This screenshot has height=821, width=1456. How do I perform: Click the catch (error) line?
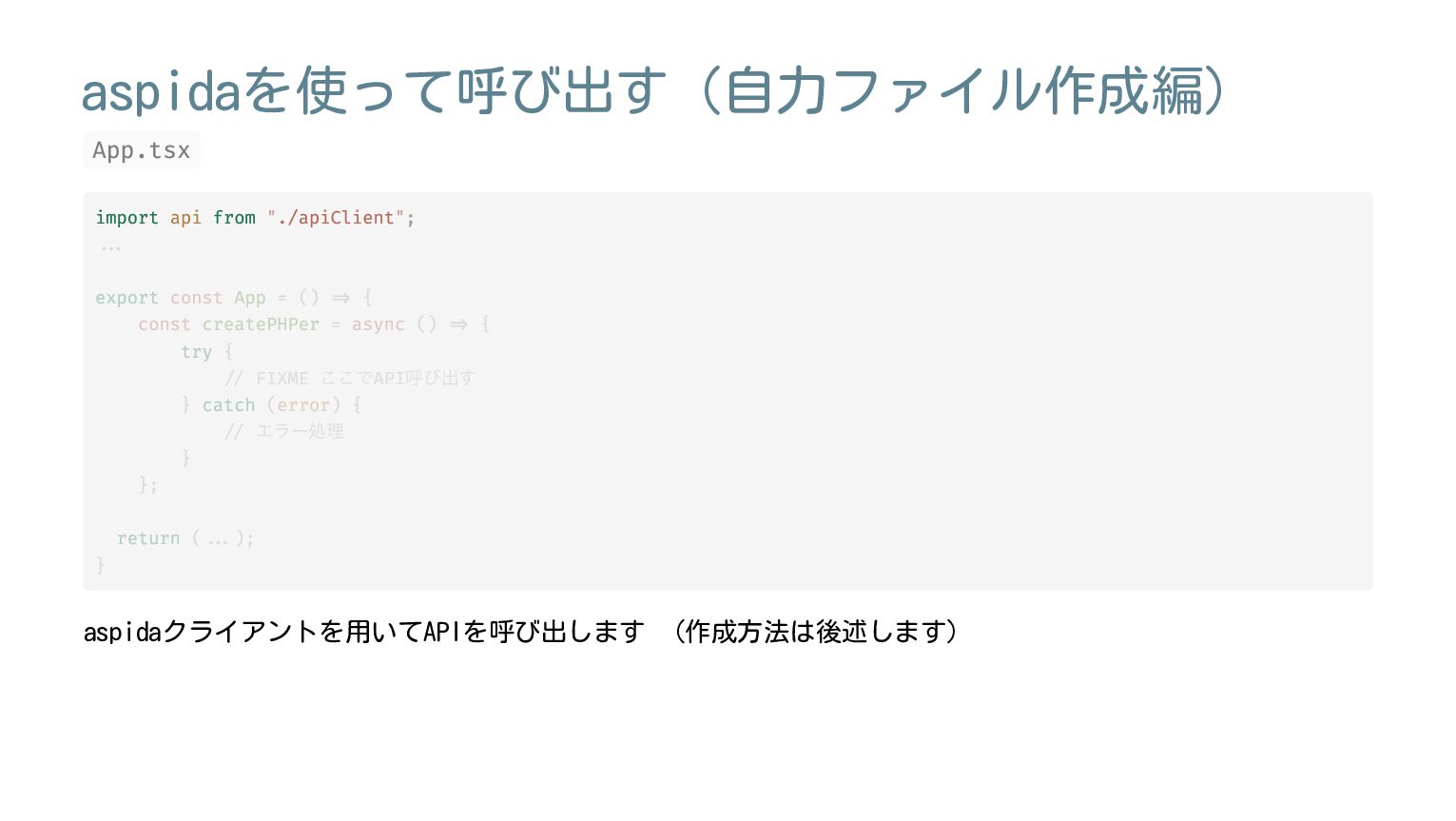click(271, 405)
